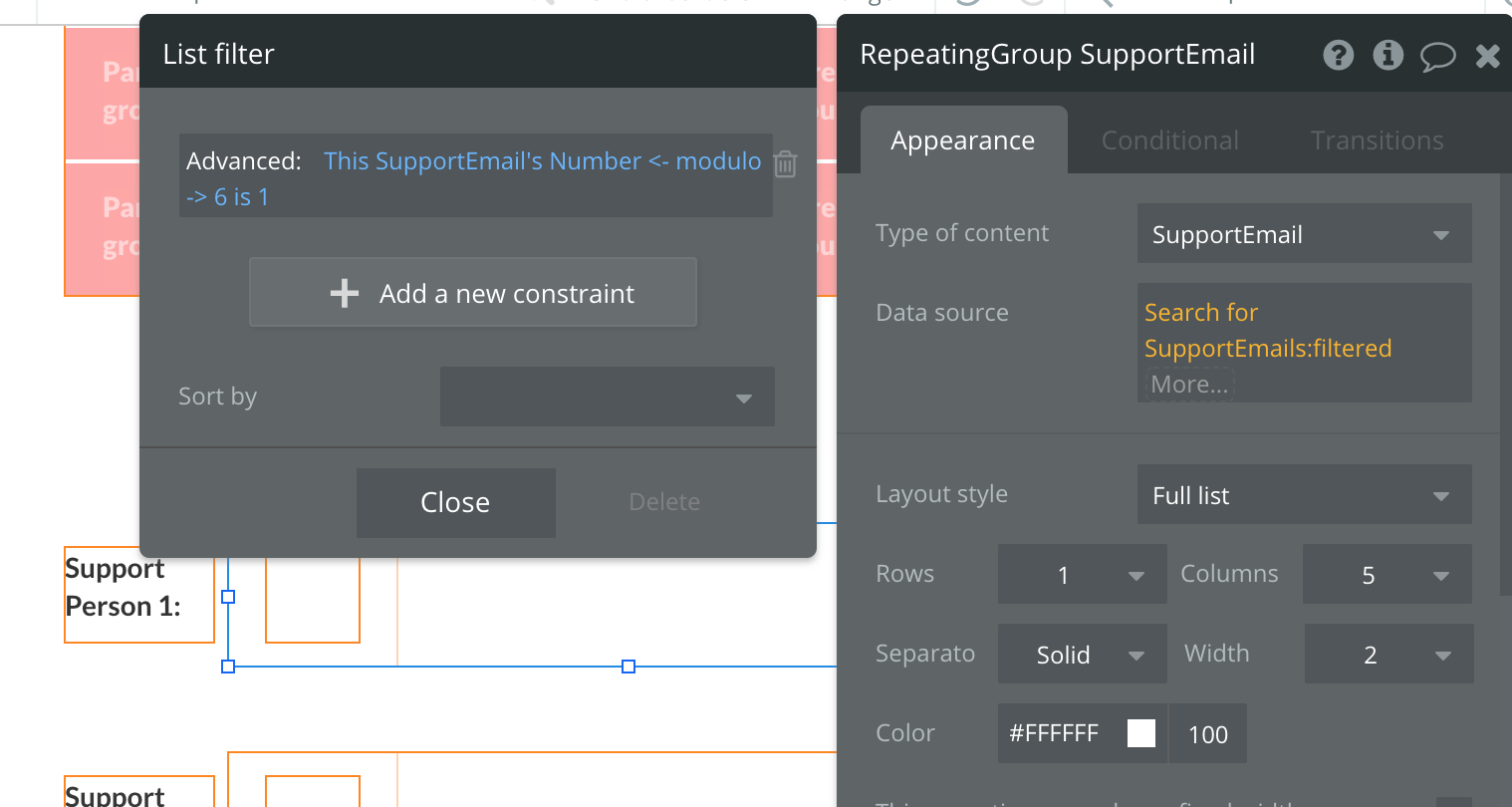Screen dimensions: 1512x807
Task: Click the plus icon for new constraint
Action: pyautogui.click(x=345, y=293)
